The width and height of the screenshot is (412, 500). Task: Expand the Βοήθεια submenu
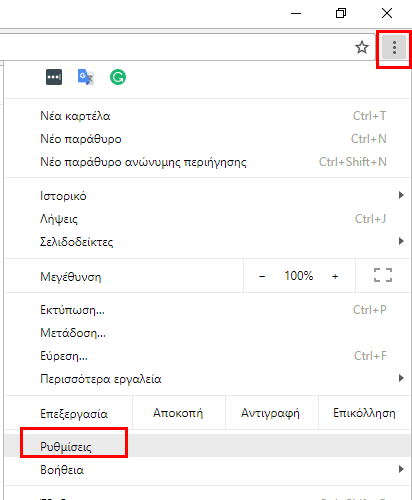pyautogui.click(x=207, y=470)
